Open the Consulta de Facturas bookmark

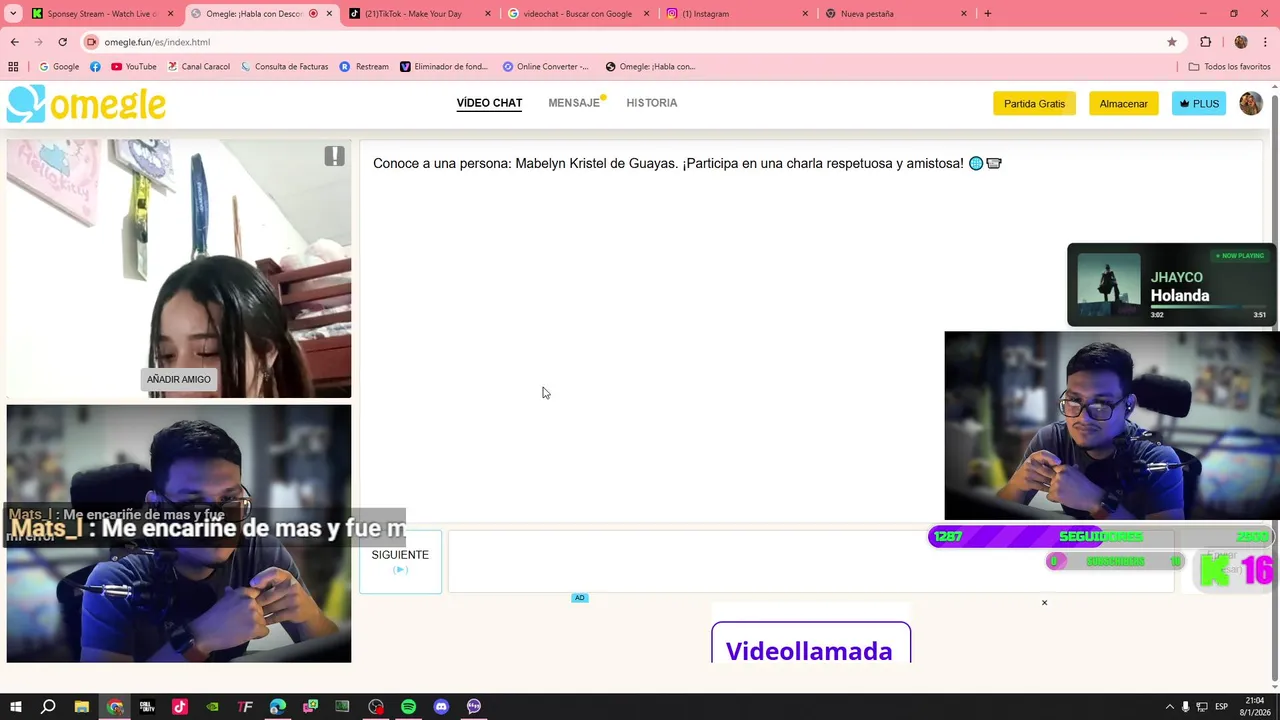[284, 67]
